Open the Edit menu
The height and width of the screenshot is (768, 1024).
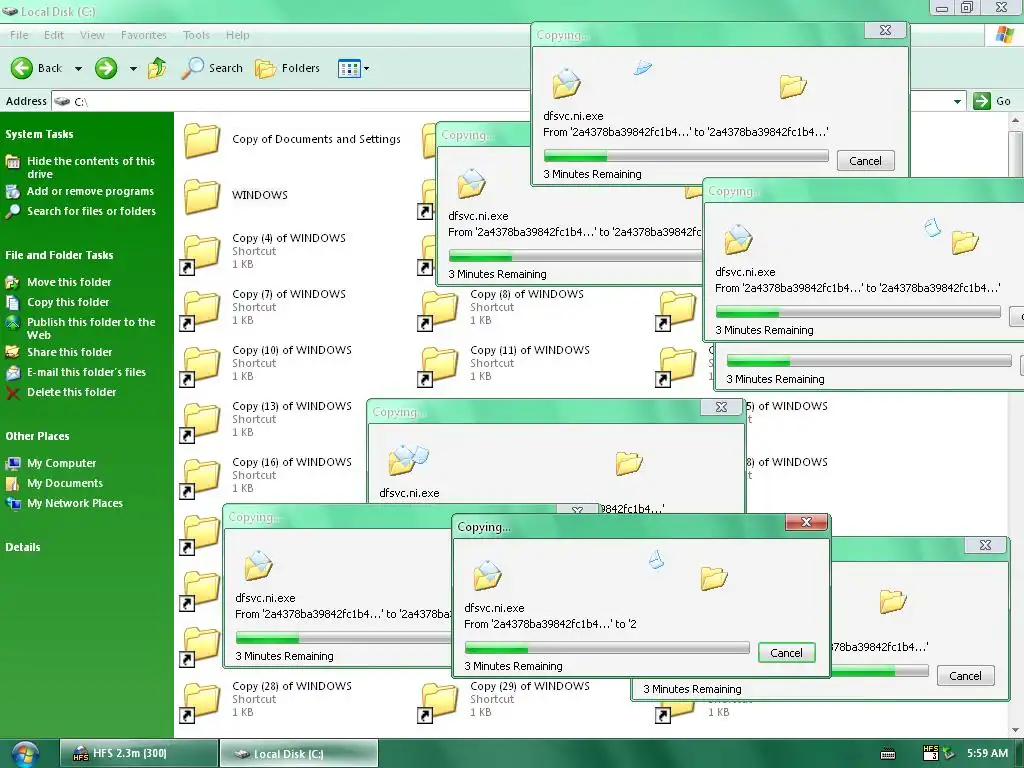(x=54, y=35)
